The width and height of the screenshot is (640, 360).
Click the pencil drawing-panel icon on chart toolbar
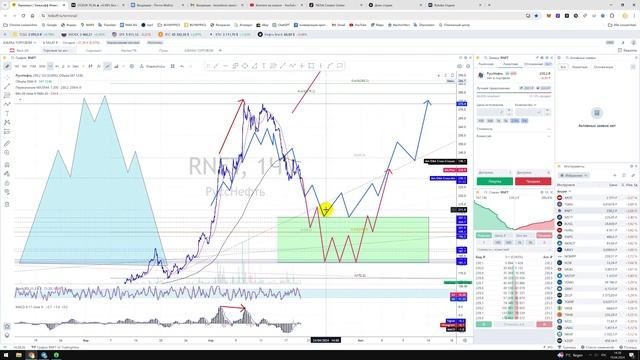pos(7,66)
